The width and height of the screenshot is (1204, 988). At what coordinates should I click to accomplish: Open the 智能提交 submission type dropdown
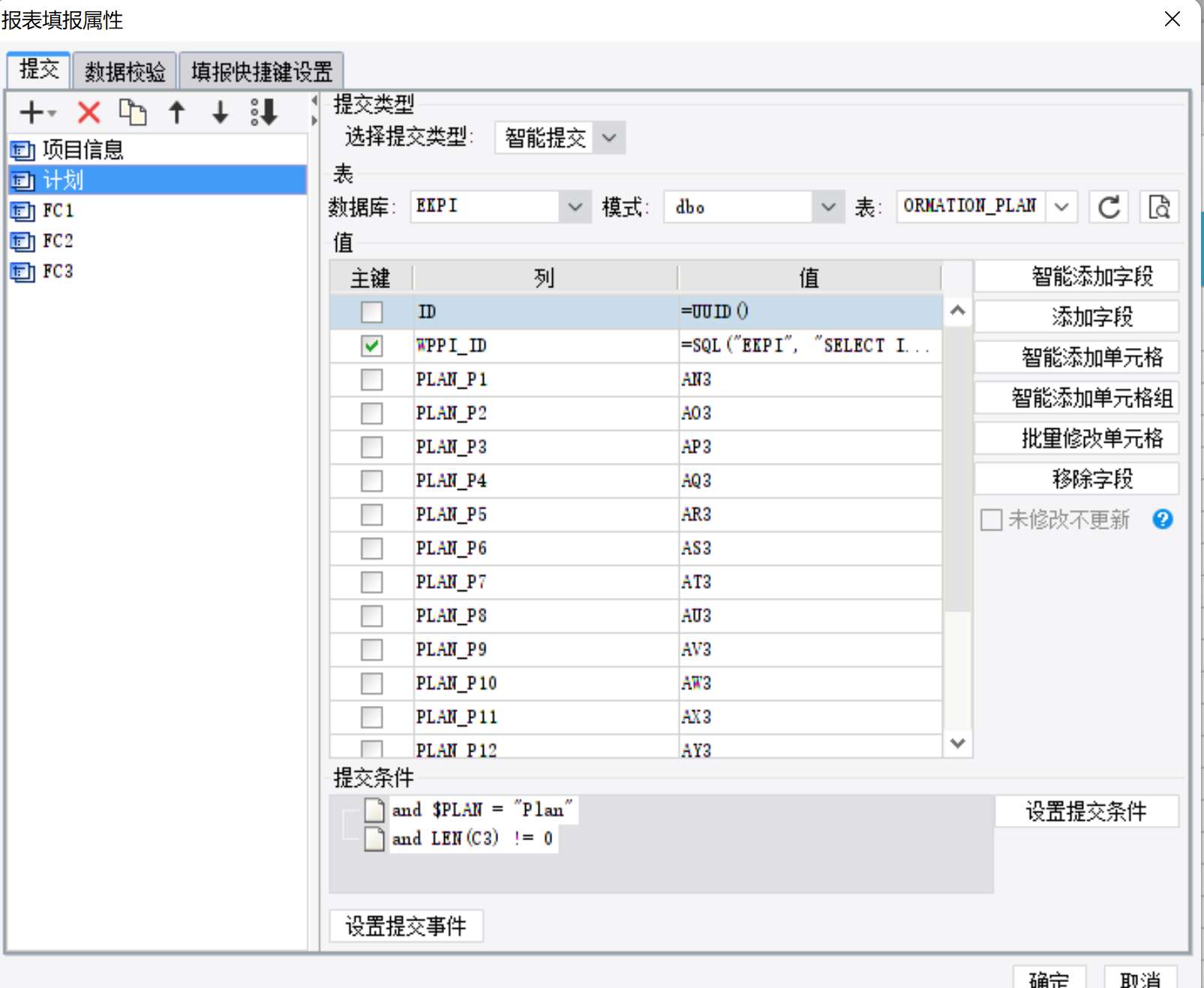pyautogui.click(x=560, y=138)
